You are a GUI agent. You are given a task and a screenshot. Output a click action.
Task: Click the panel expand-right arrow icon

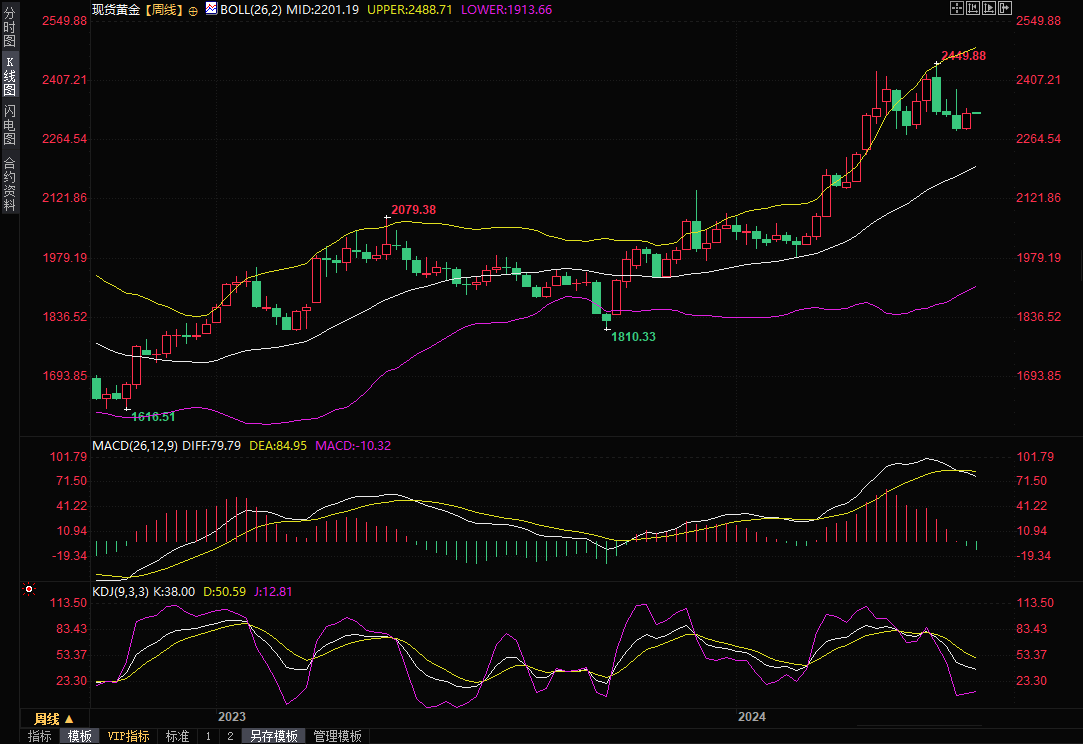(1004, 8)
